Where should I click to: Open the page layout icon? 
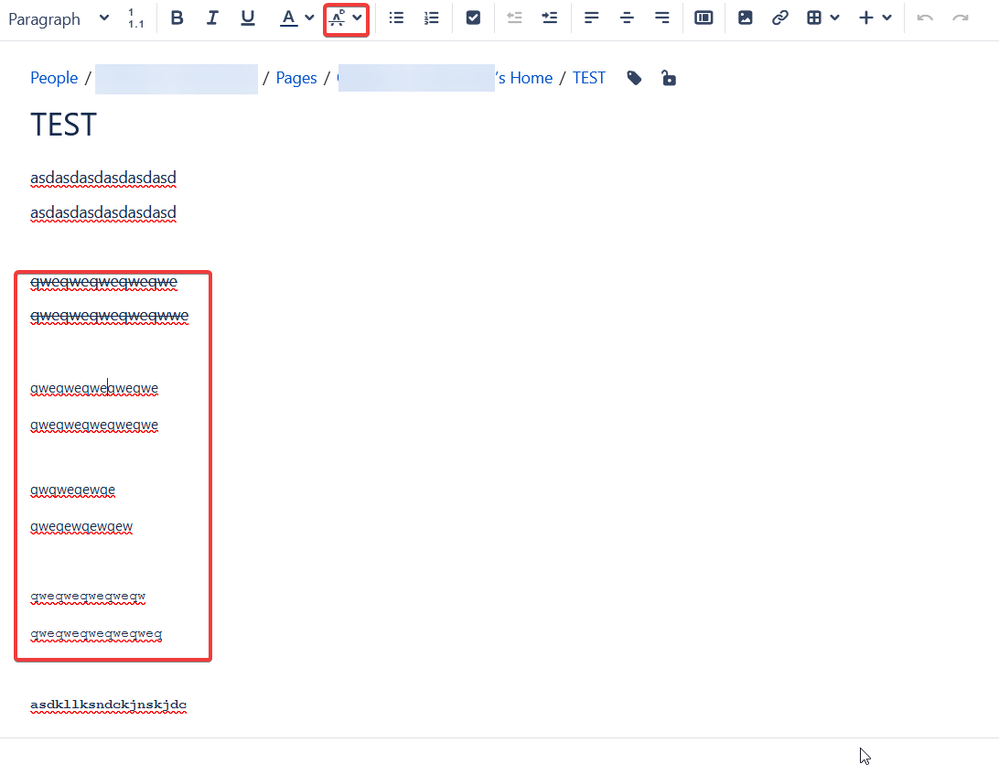tap(703, 18)
